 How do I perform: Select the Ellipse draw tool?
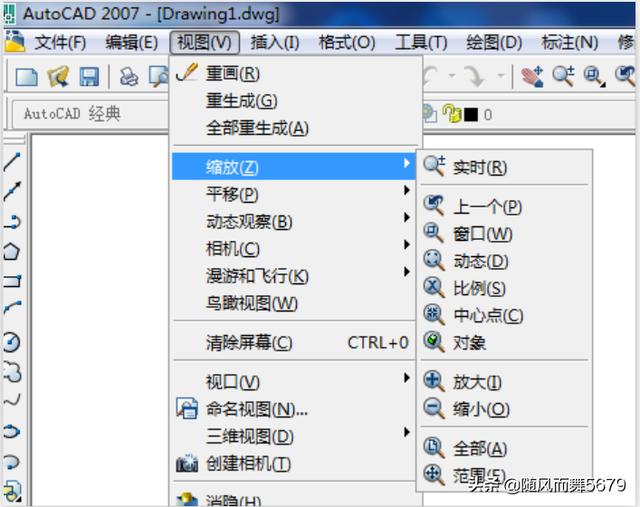point(12,431)
